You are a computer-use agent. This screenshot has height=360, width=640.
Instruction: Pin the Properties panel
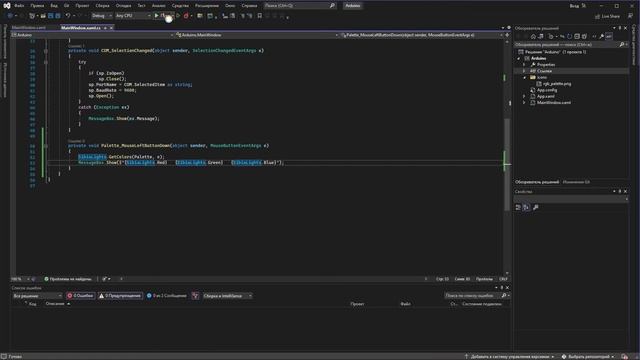620,191
